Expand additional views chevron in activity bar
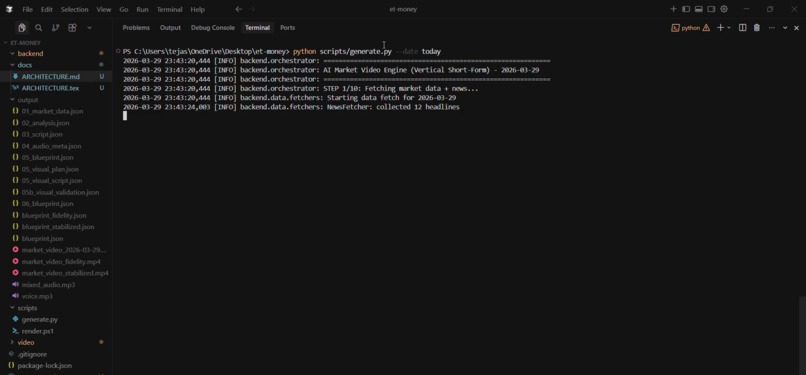The width and height of the screenshot is (806, 375). coord(89,28)
